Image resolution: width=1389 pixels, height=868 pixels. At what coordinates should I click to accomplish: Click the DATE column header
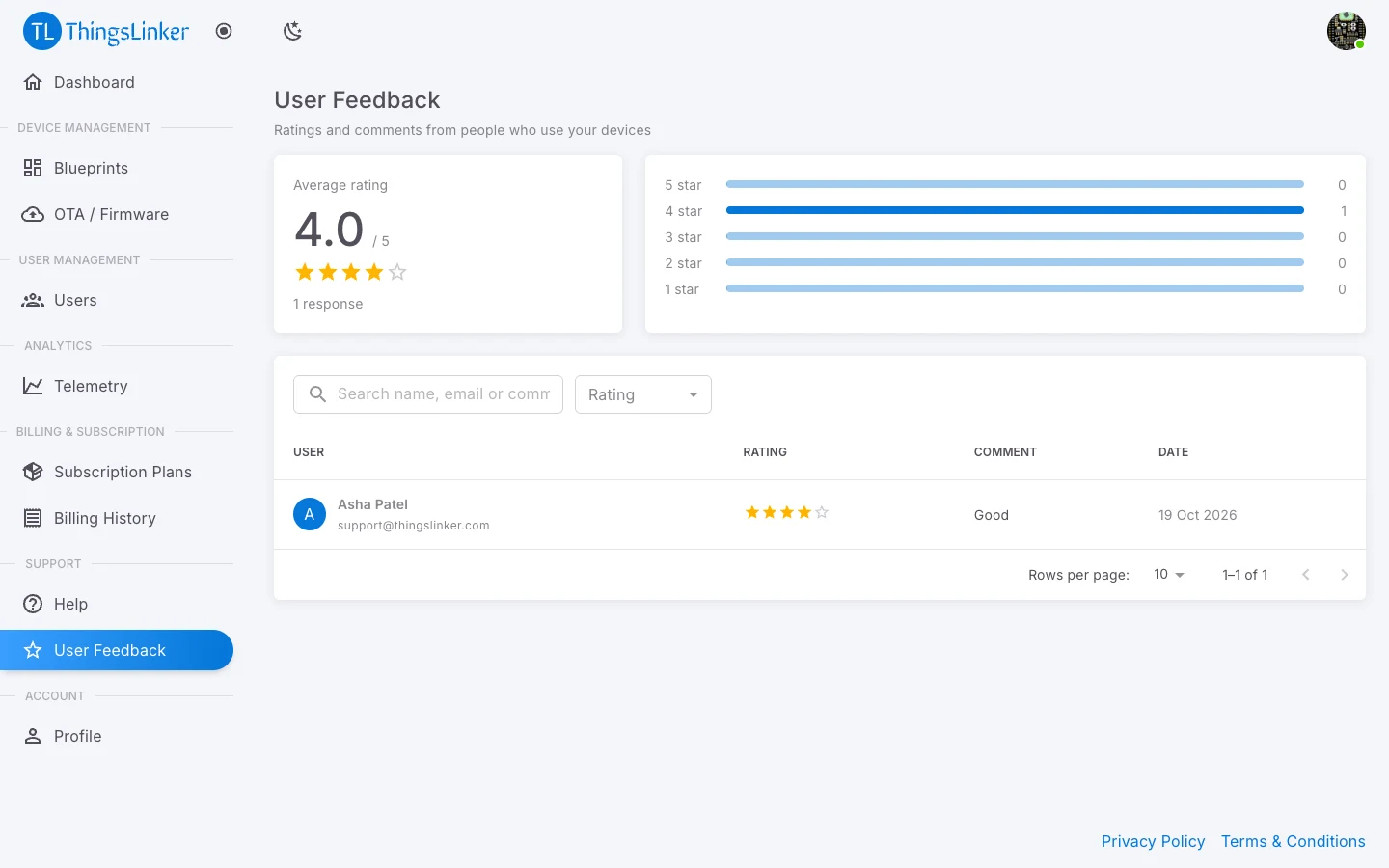(x=1173, y=452)
